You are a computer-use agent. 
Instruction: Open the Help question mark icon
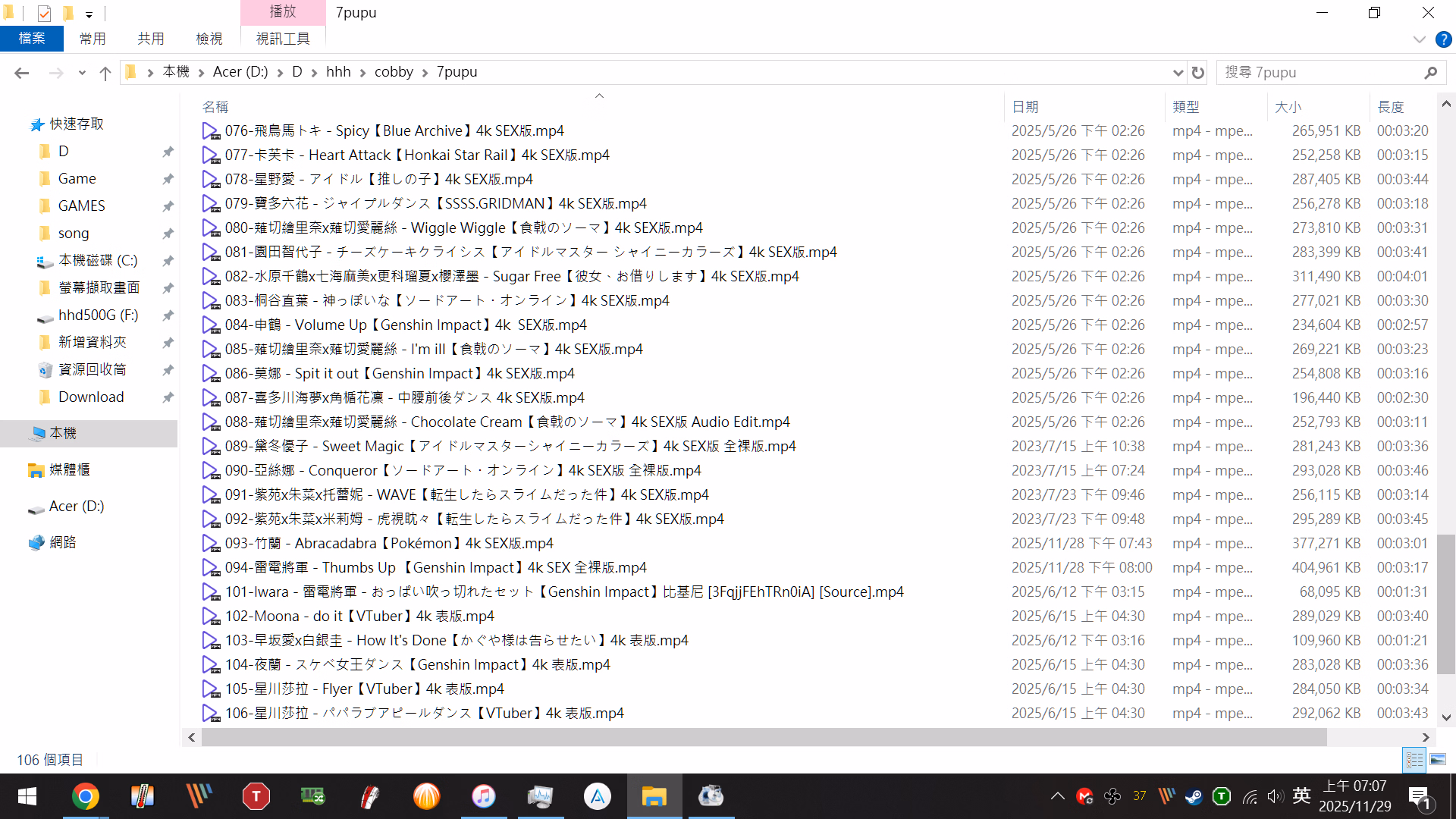click(x=1443, y=39)
